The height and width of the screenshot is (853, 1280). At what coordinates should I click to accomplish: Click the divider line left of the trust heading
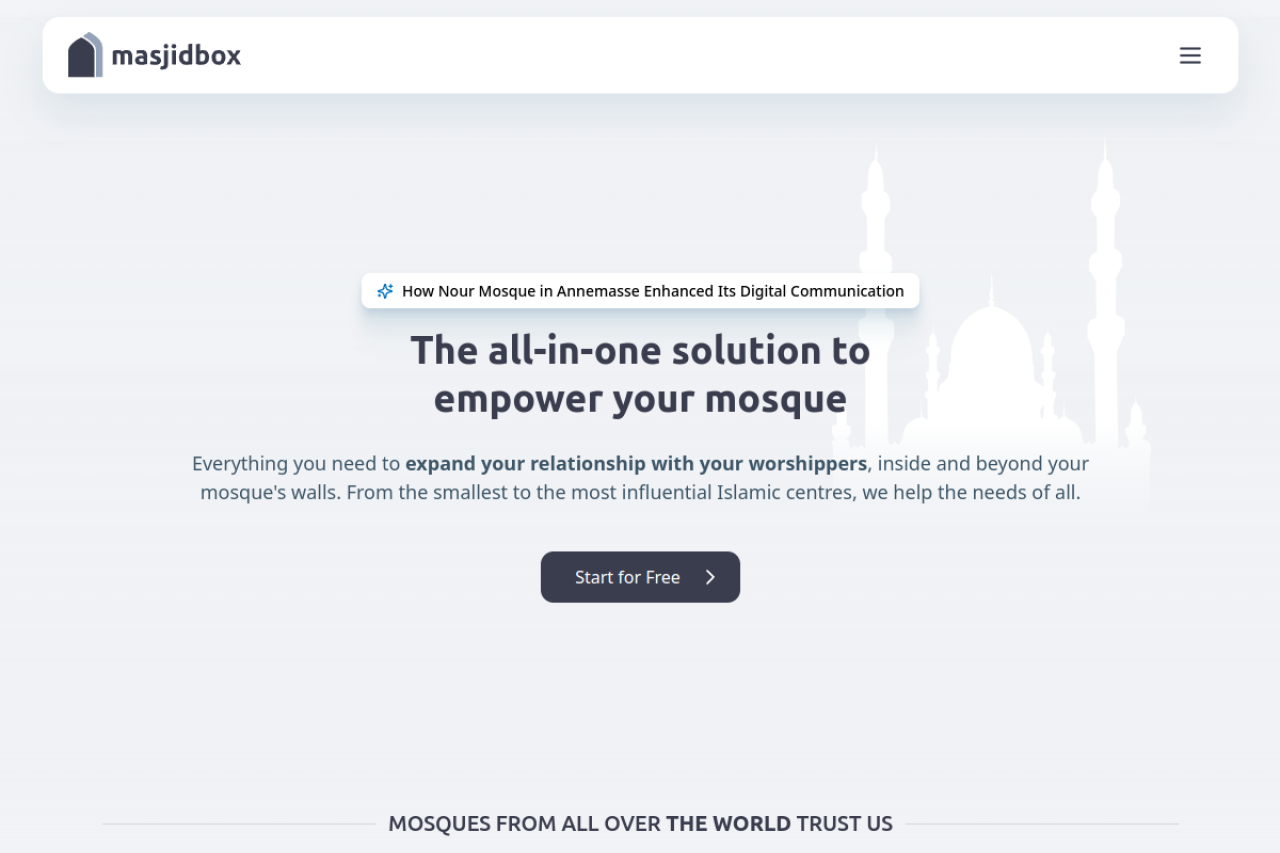pos(238,824)
